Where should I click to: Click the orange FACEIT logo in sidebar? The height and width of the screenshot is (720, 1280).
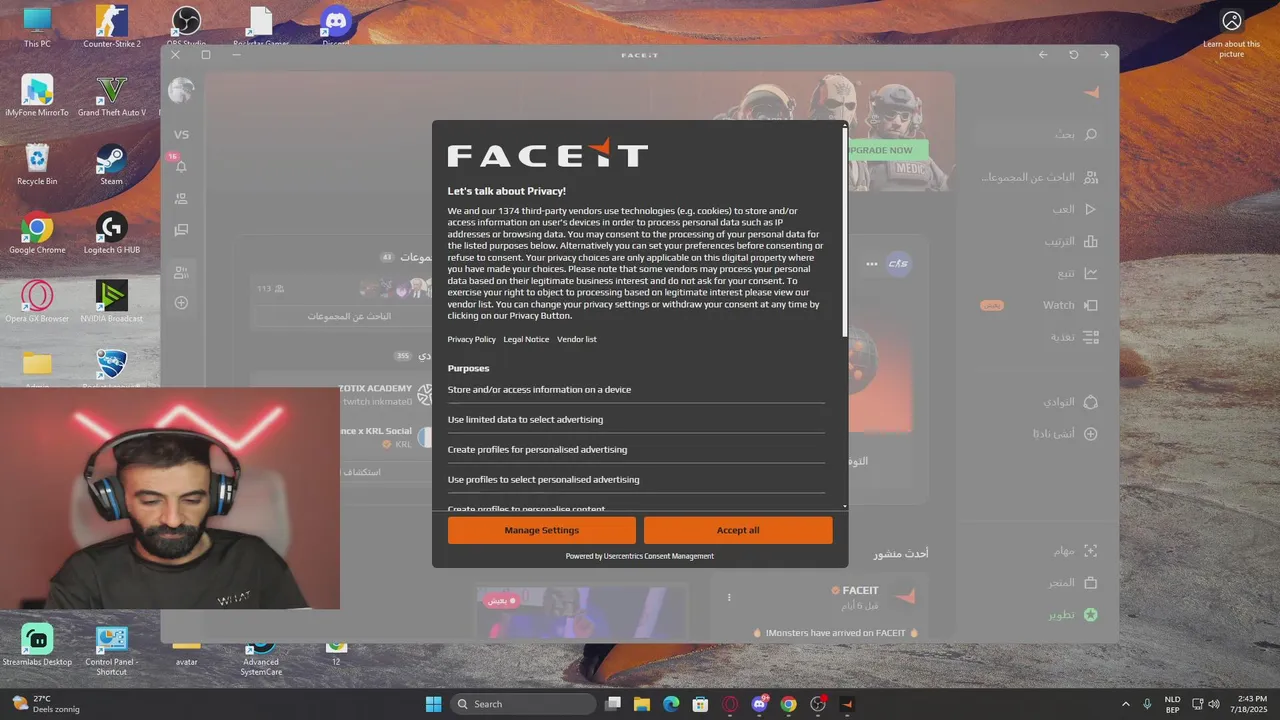tap(1091, 92)
